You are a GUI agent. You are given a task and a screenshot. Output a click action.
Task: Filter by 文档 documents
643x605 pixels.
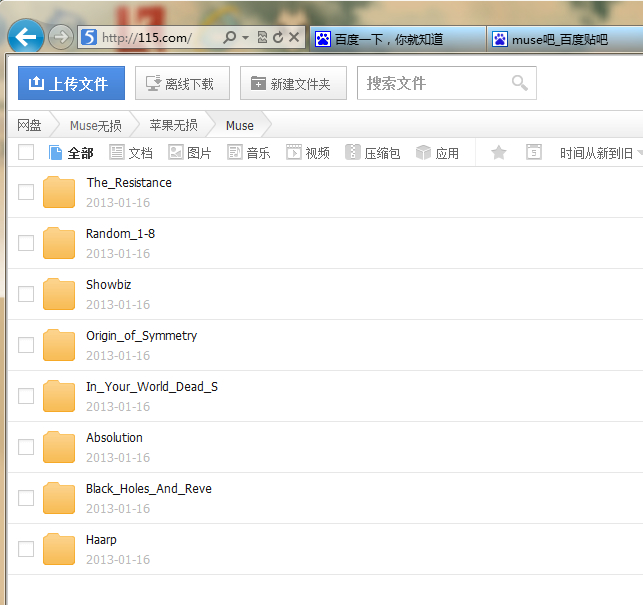[131, 153]
